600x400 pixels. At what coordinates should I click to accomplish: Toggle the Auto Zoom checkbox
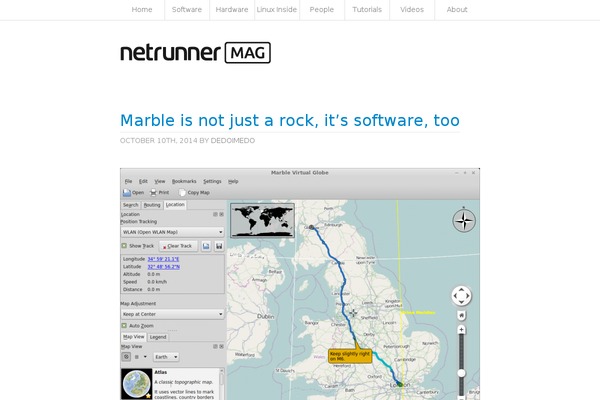coord(124,326)
